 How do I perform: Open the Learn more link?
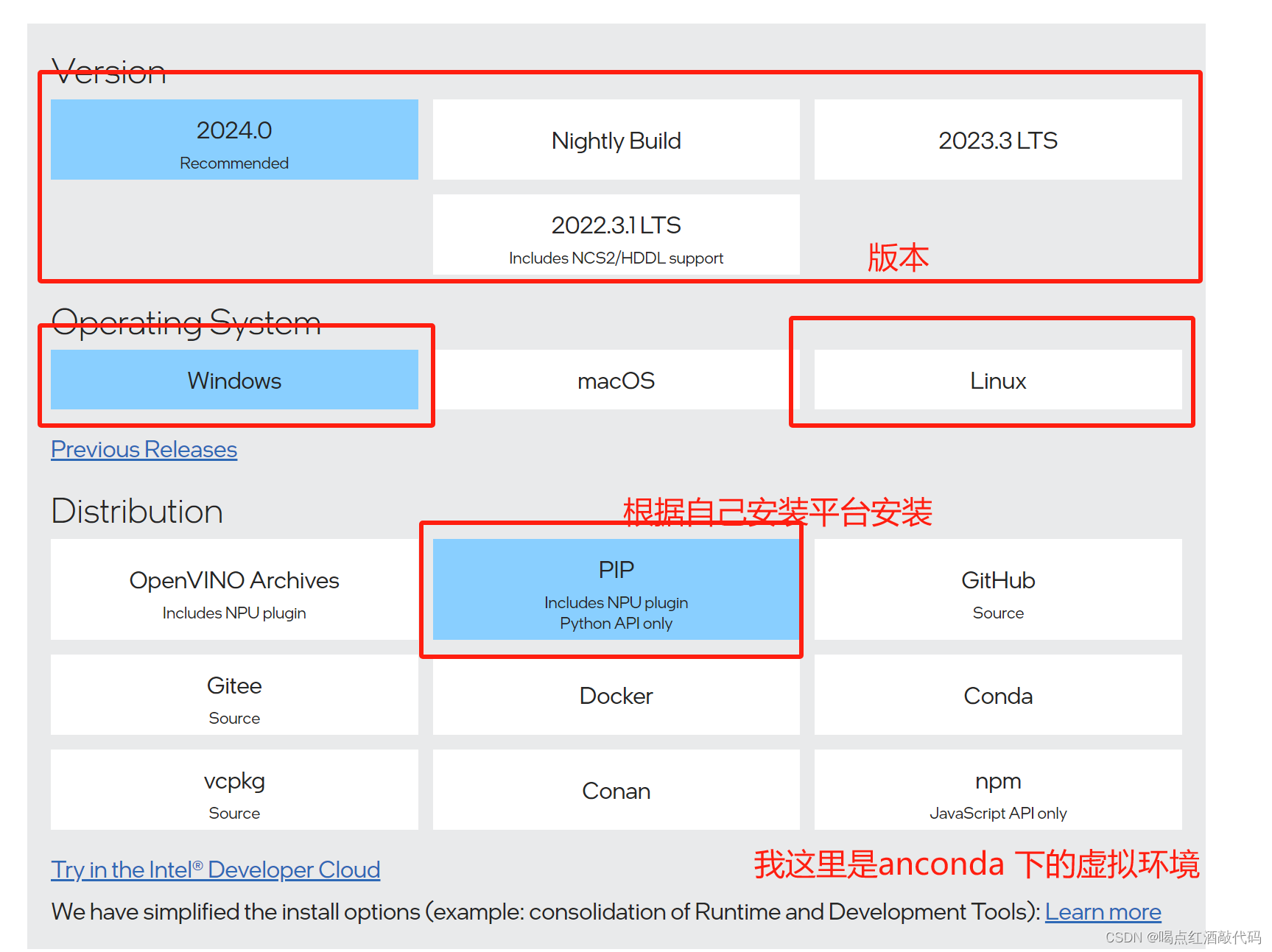1102,912
